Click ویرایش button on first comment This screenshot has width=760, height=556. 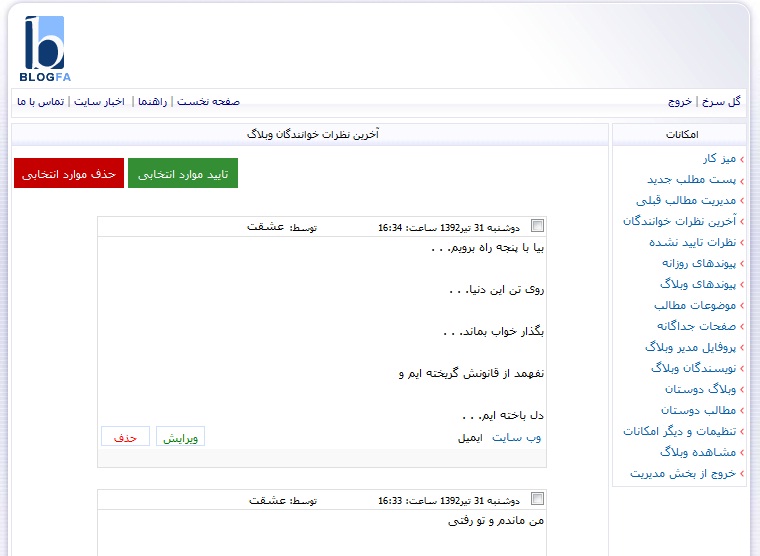tap(180, 436)
